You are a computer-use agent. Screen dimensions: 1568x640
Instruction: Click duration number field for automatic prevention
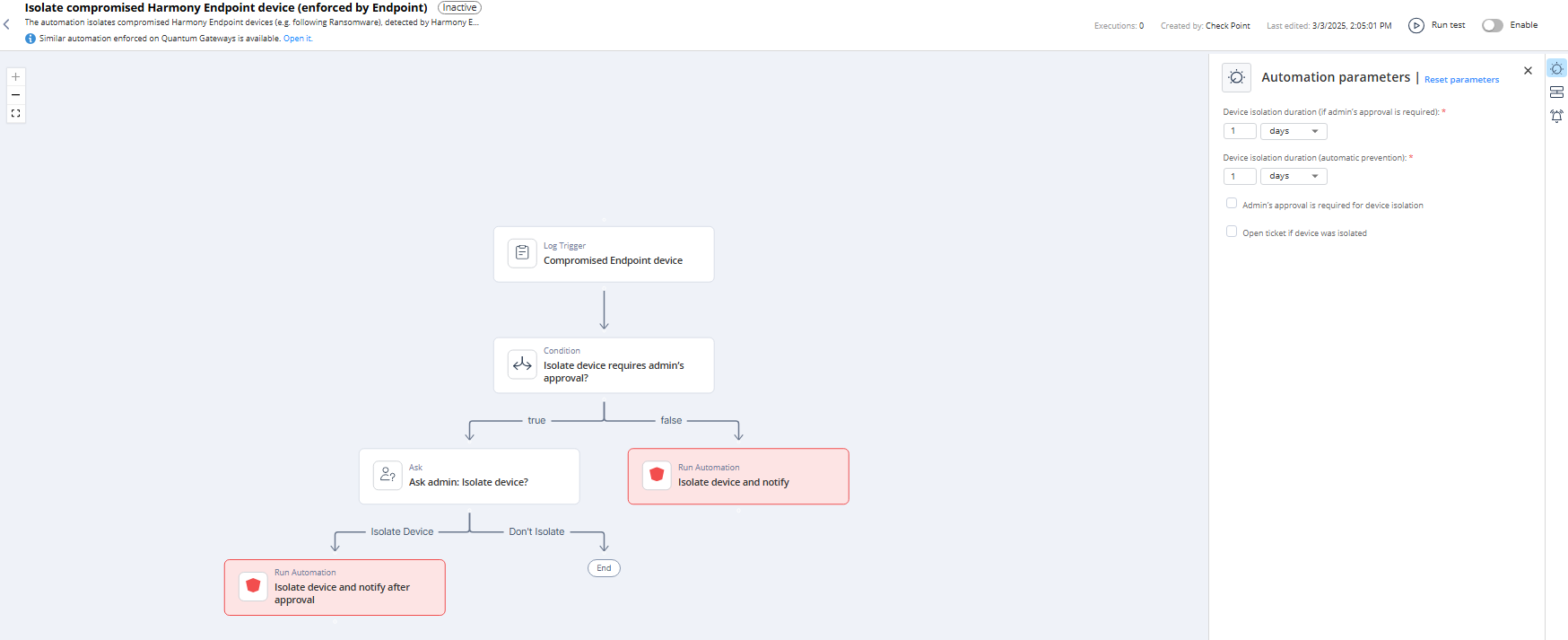pyautogui.click(x=1240, y=176)
